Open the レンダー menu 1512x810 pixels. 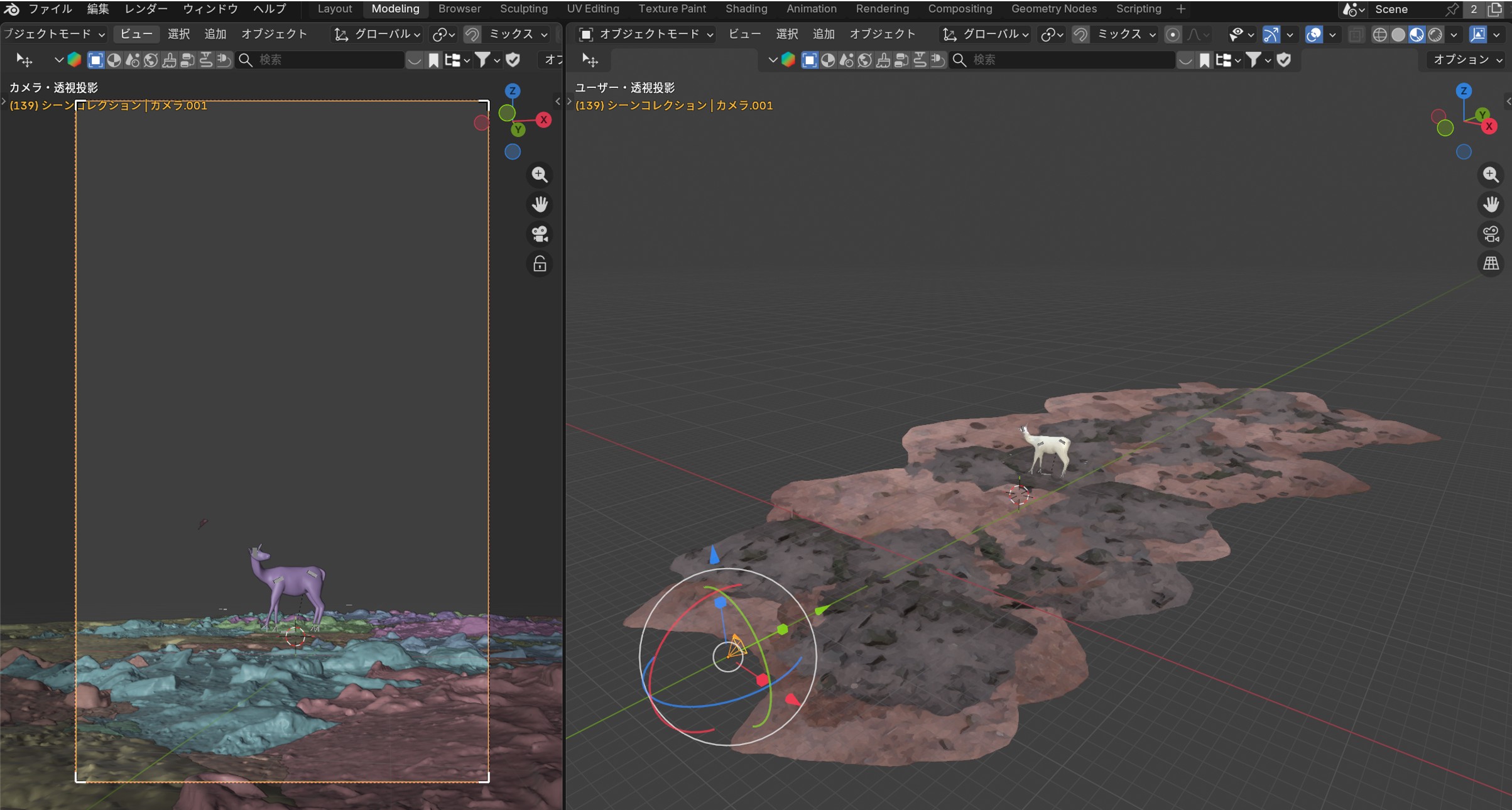(146, 9)
